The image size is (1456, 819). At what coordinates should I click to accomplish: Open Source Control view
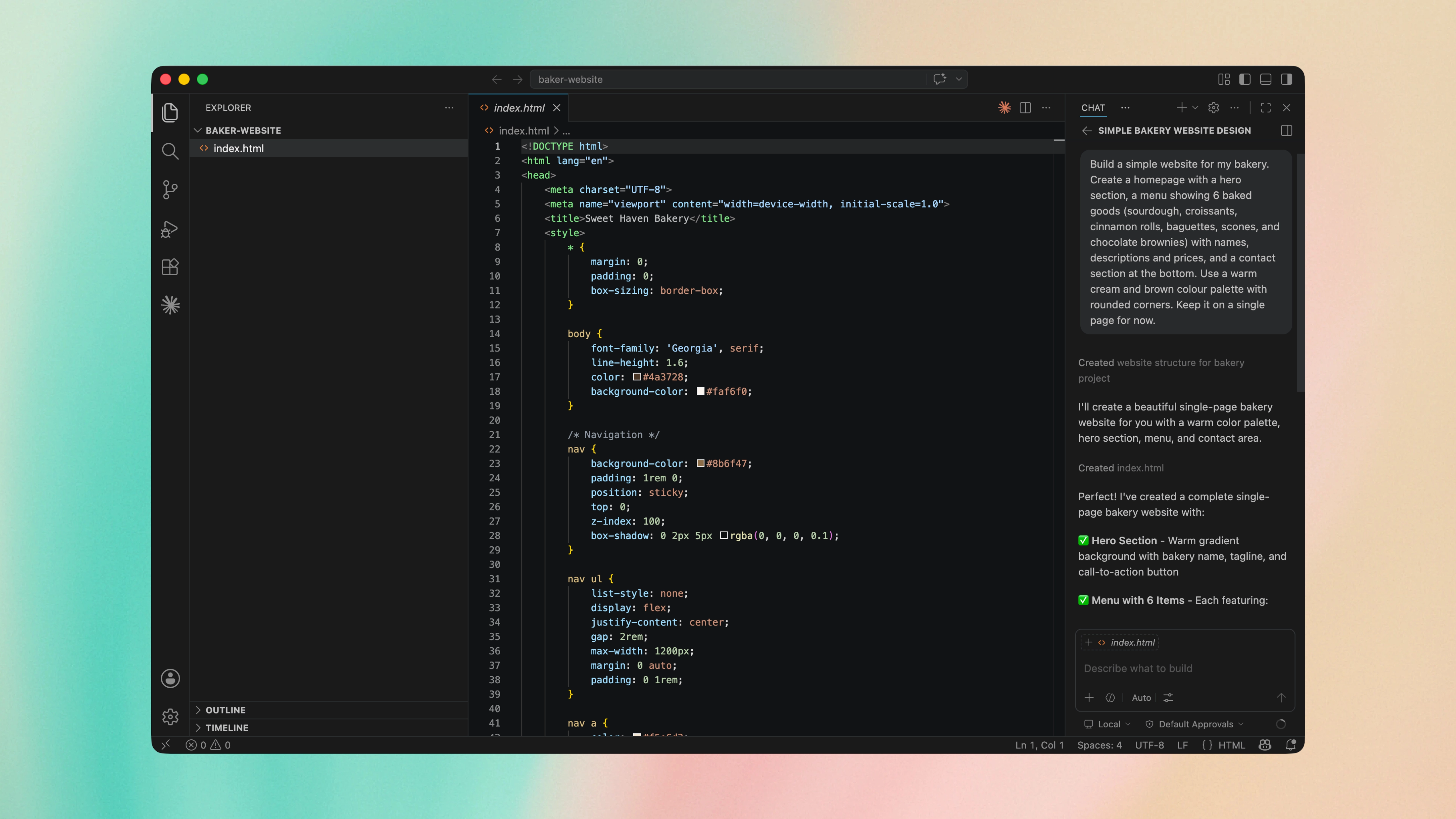click(x=170, y=189)
